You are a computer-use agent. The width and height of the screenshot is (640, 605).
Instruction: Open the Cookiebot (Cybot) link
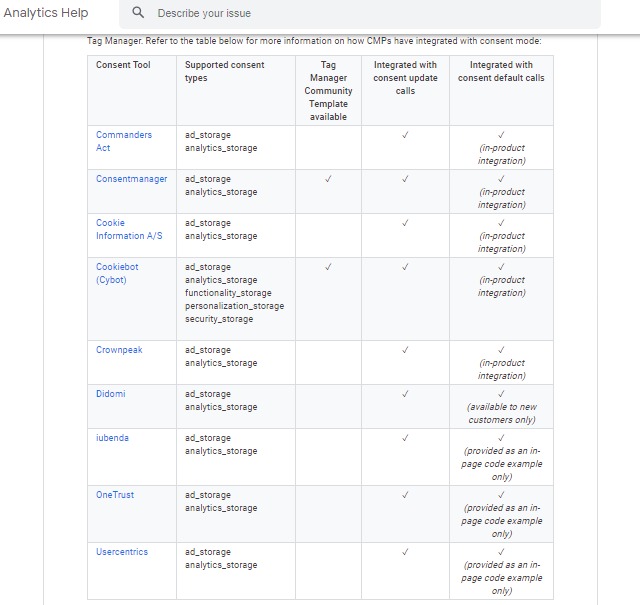117,273
